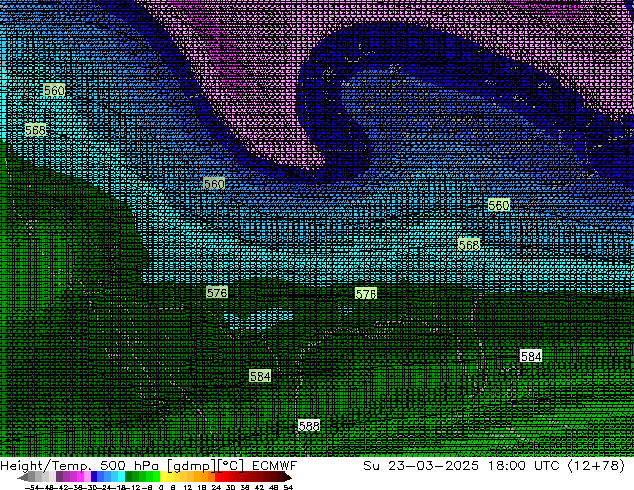Click the '-54' value in the legend scale
634x490 pixels.
tap(32, 487)
